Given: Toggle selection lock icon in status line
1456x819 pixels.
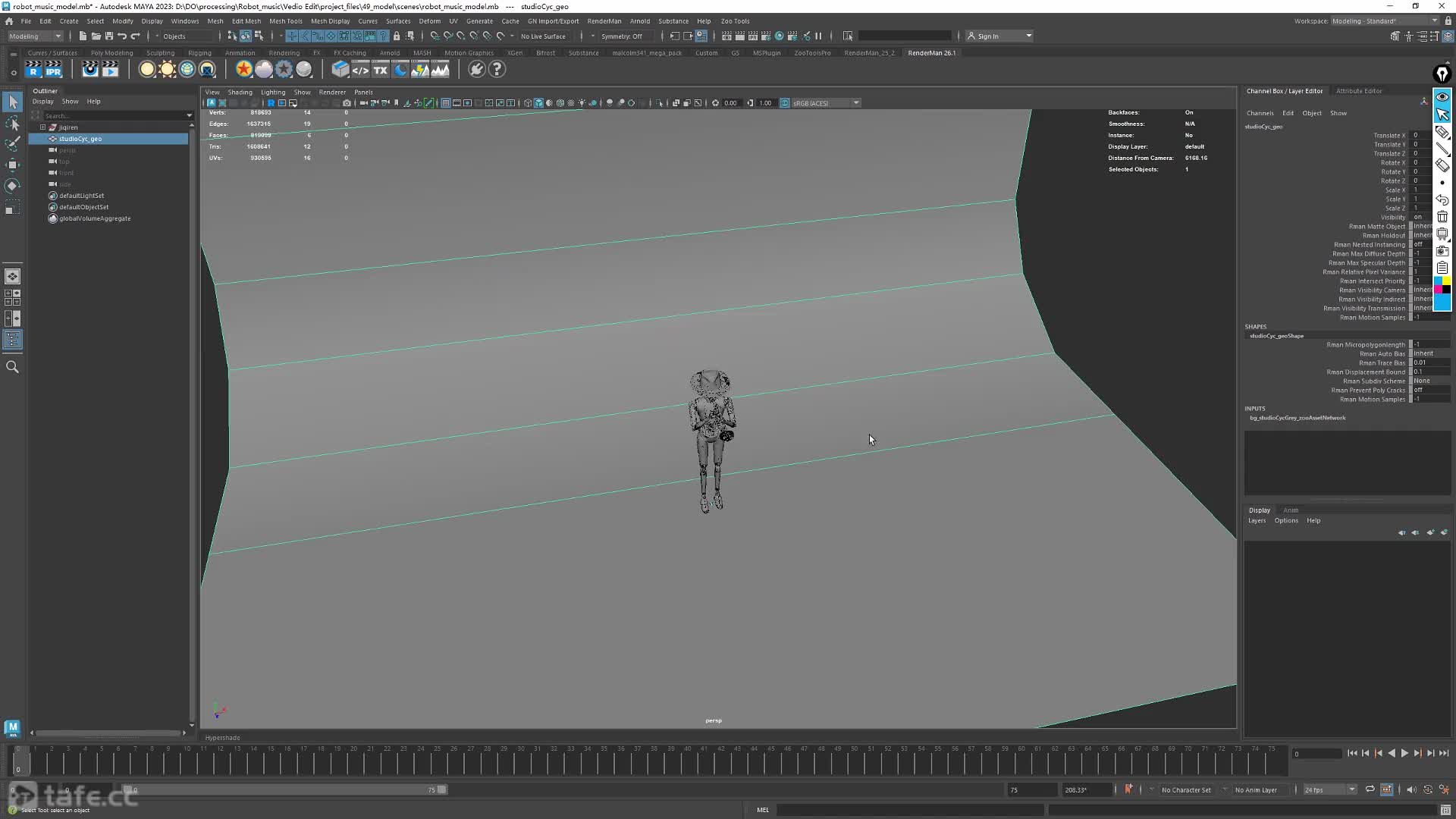Looking at the screenshot, I should point(397,36).
